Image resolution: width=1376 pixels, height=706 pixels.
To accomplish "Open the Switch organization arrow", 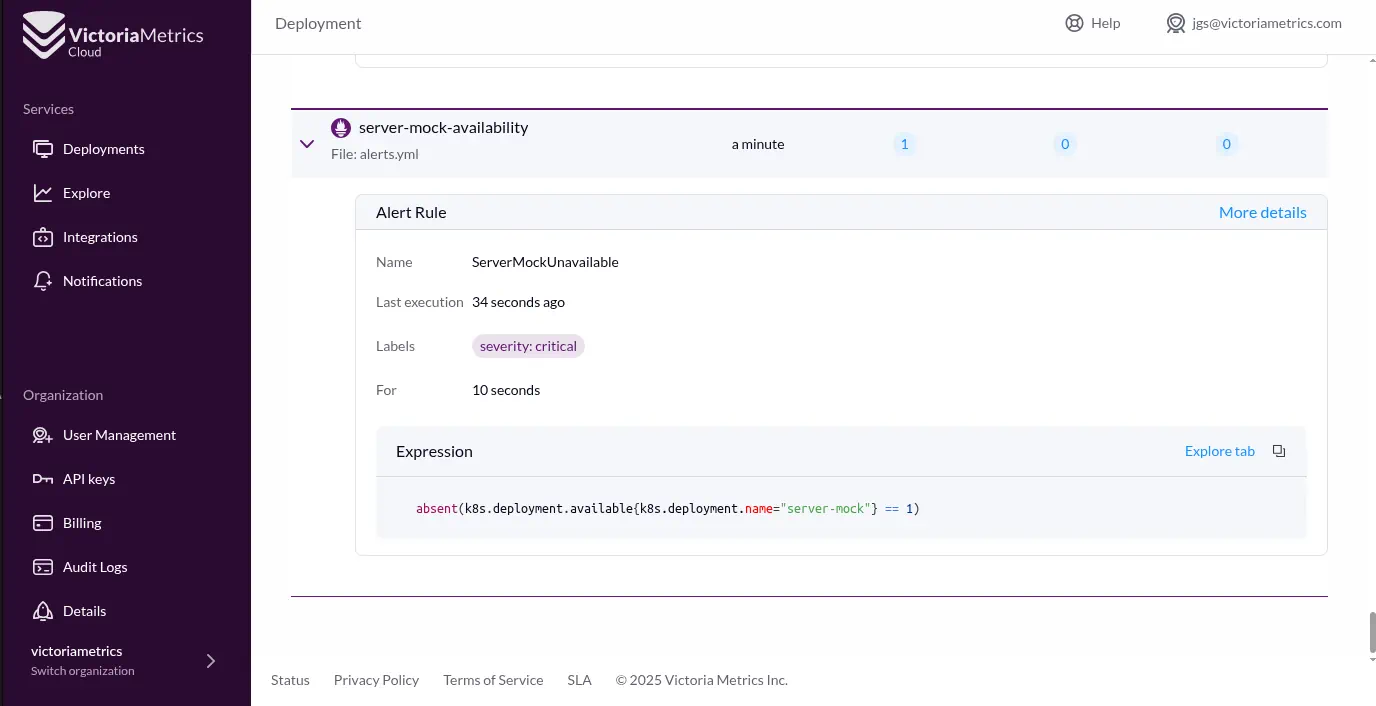I will click(210, 661).
